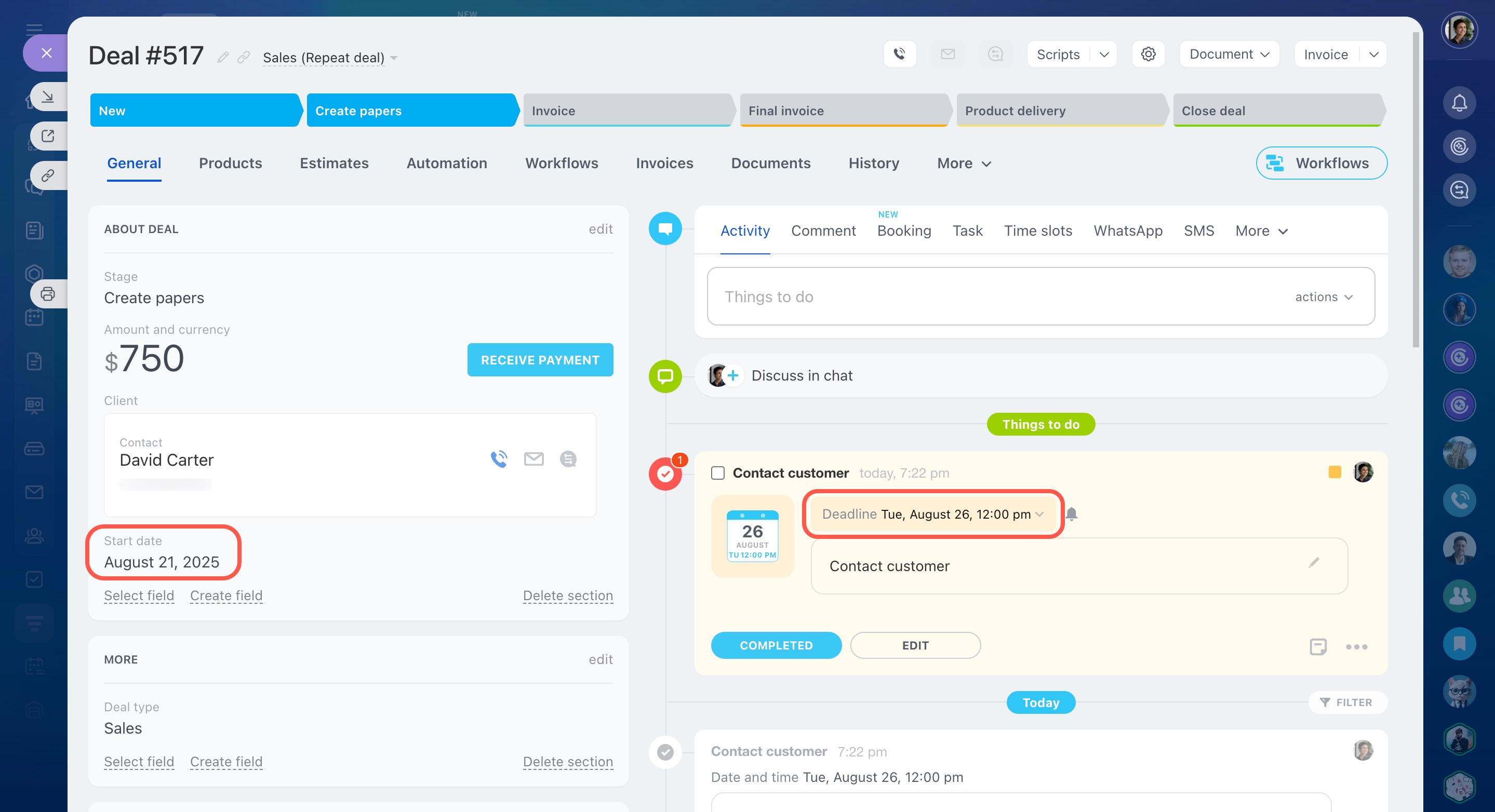This screenshot has width=1495, height=812.
Task: Click the orange color marker on activity
Action: click(1334, 472)
